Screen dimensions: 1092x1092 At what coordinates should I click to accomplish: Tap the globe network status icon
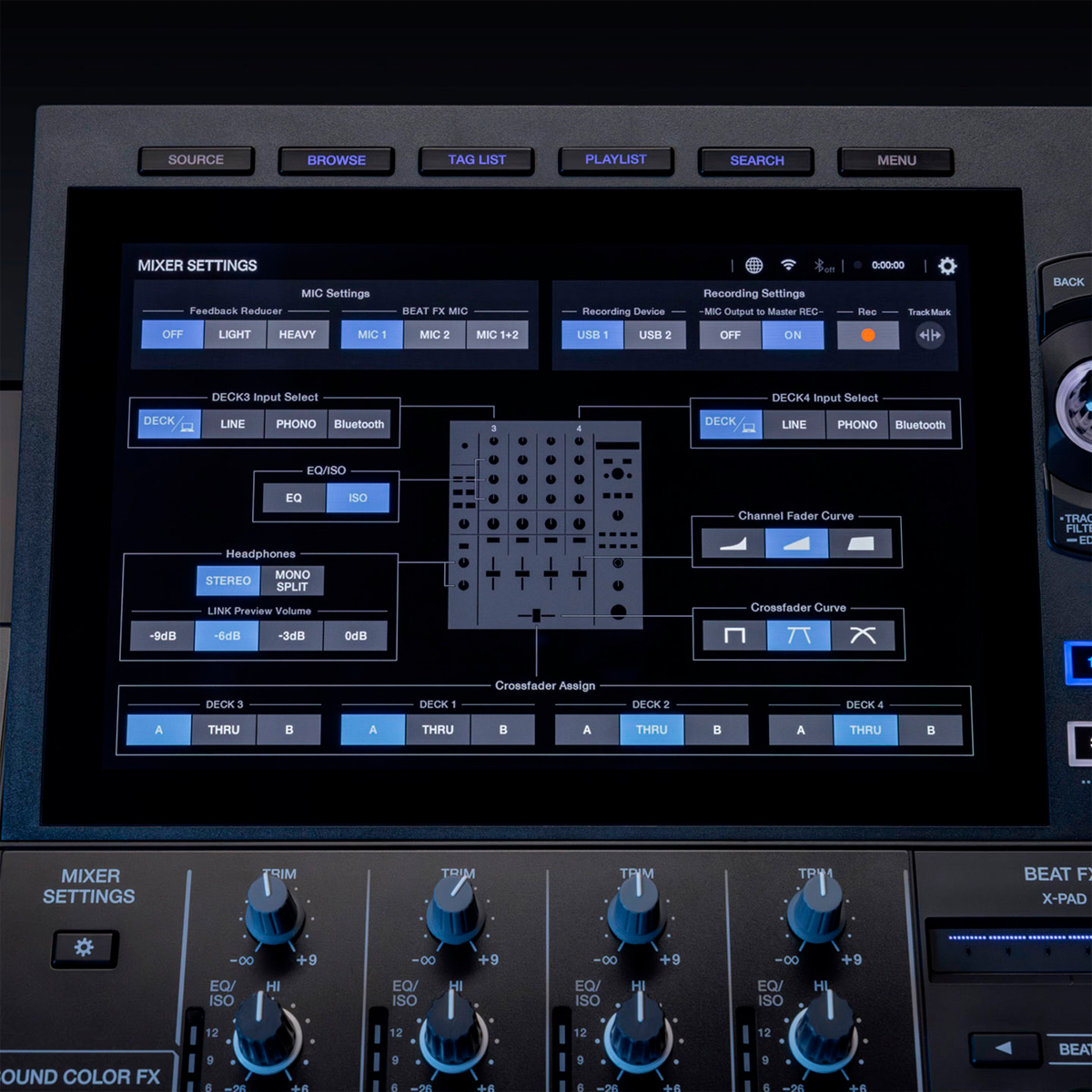753,265
